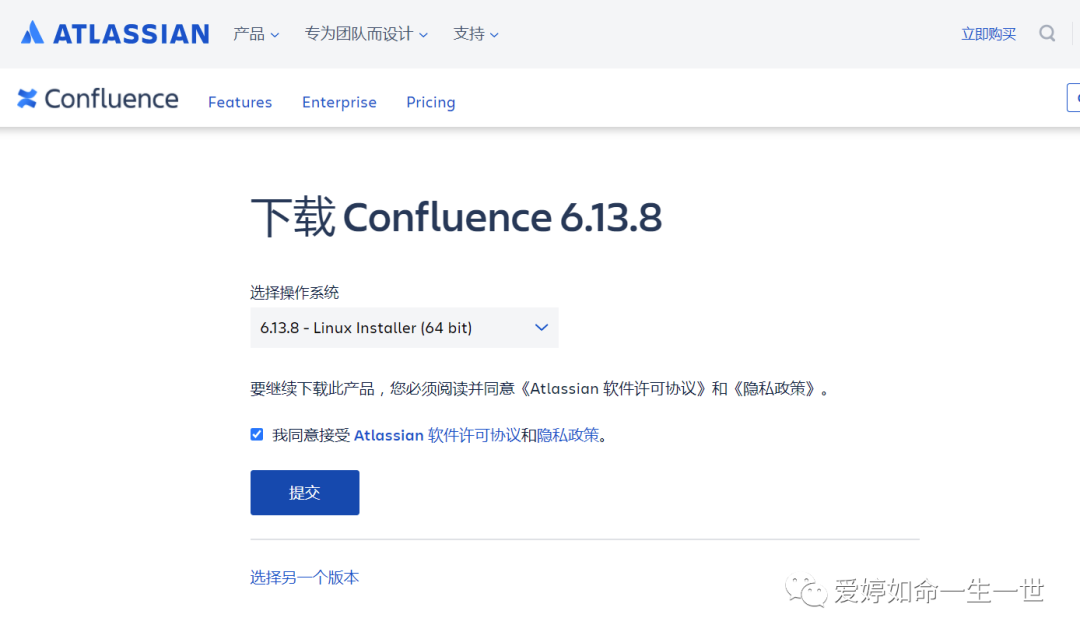Click the 选择操作系统 label
The width and height of the screenshot is (1080, 639).
[x=294, y=293]
